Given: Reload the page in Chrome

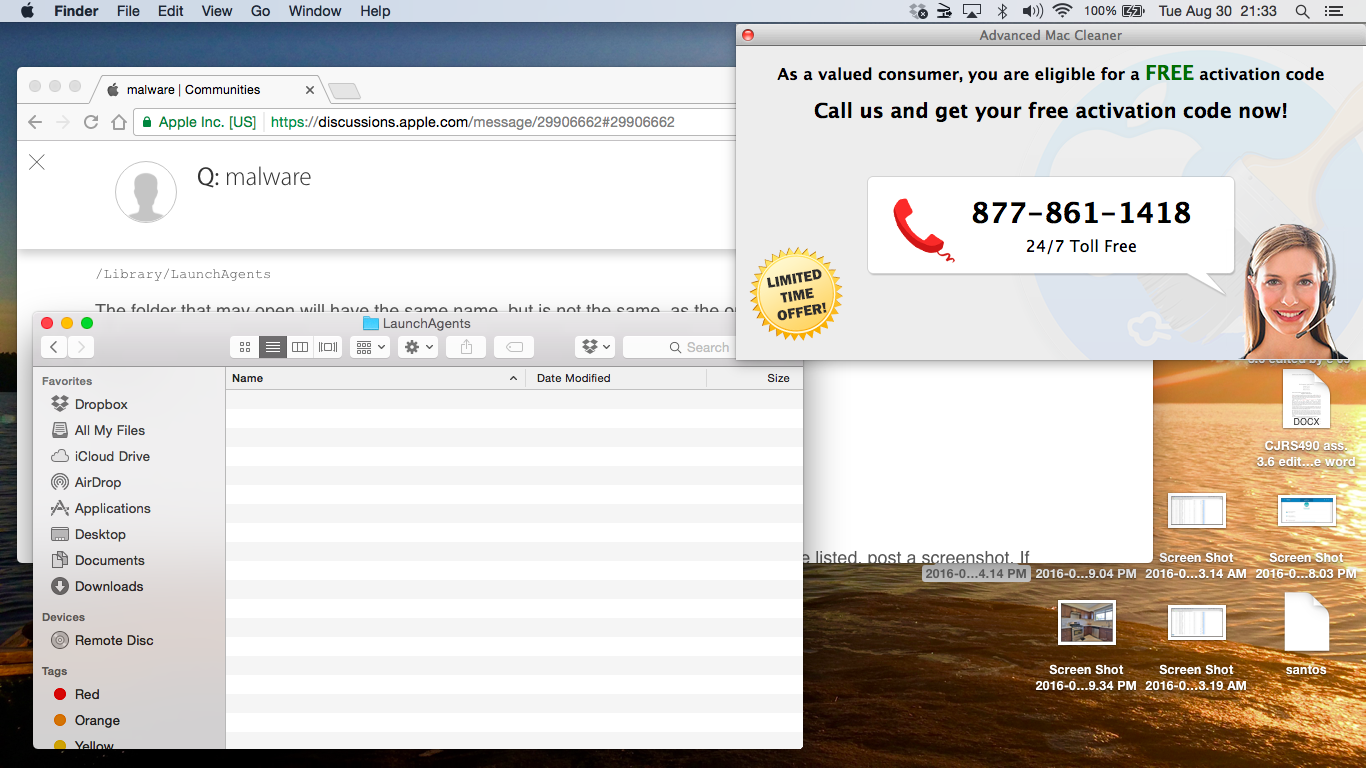Looking at the screenshot, I should [x=91, y=122].
